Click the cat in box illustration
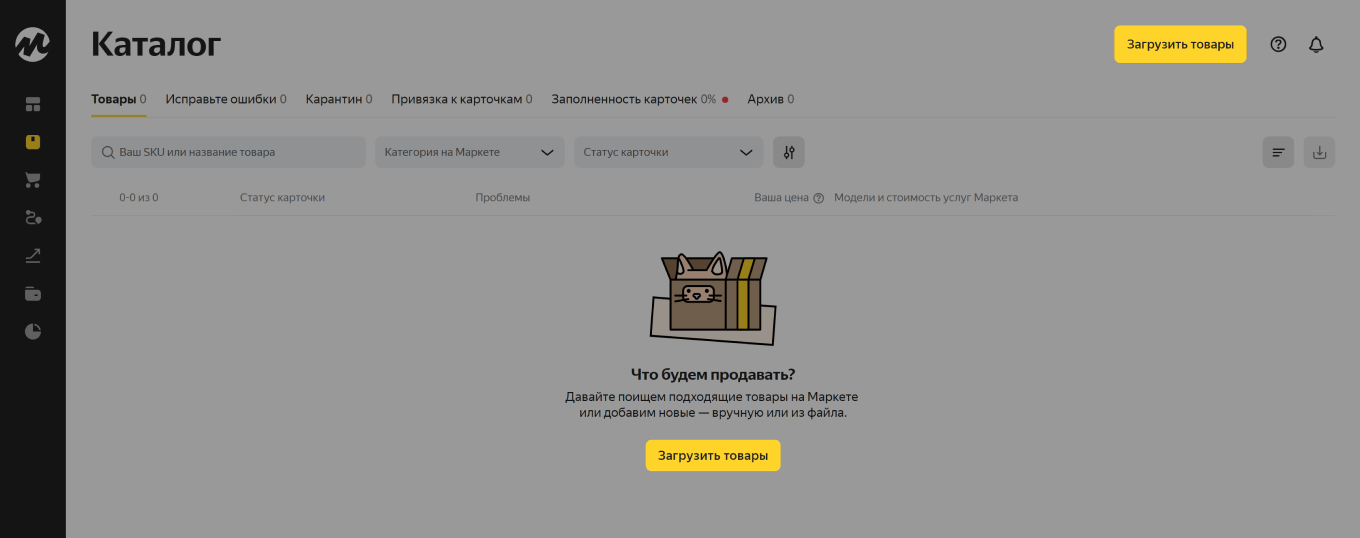Image resolution: width=1360 pixels, height=538 pixels. 713,299
